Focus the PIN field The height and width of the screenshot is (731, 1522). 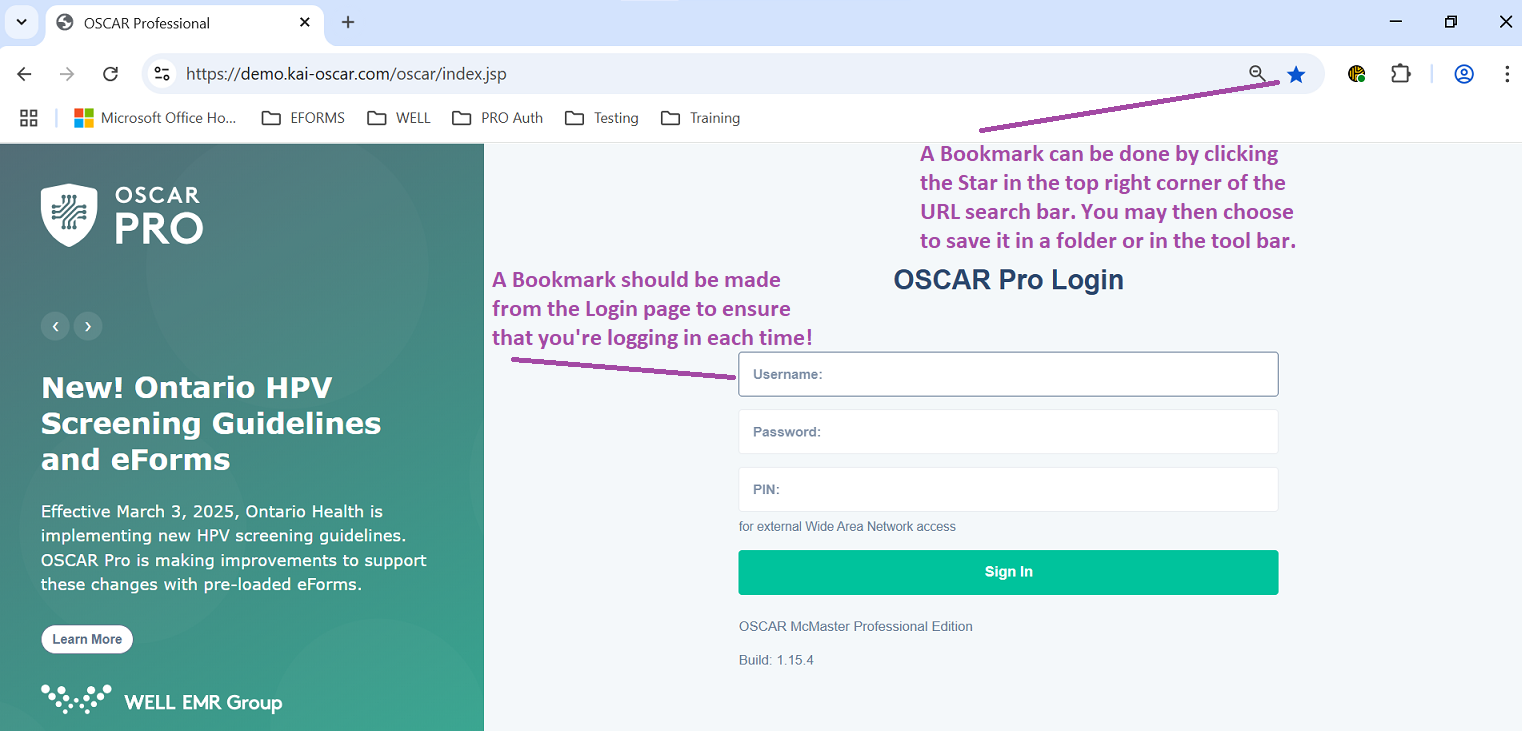pyautogui.click(x=1008, y=489)
